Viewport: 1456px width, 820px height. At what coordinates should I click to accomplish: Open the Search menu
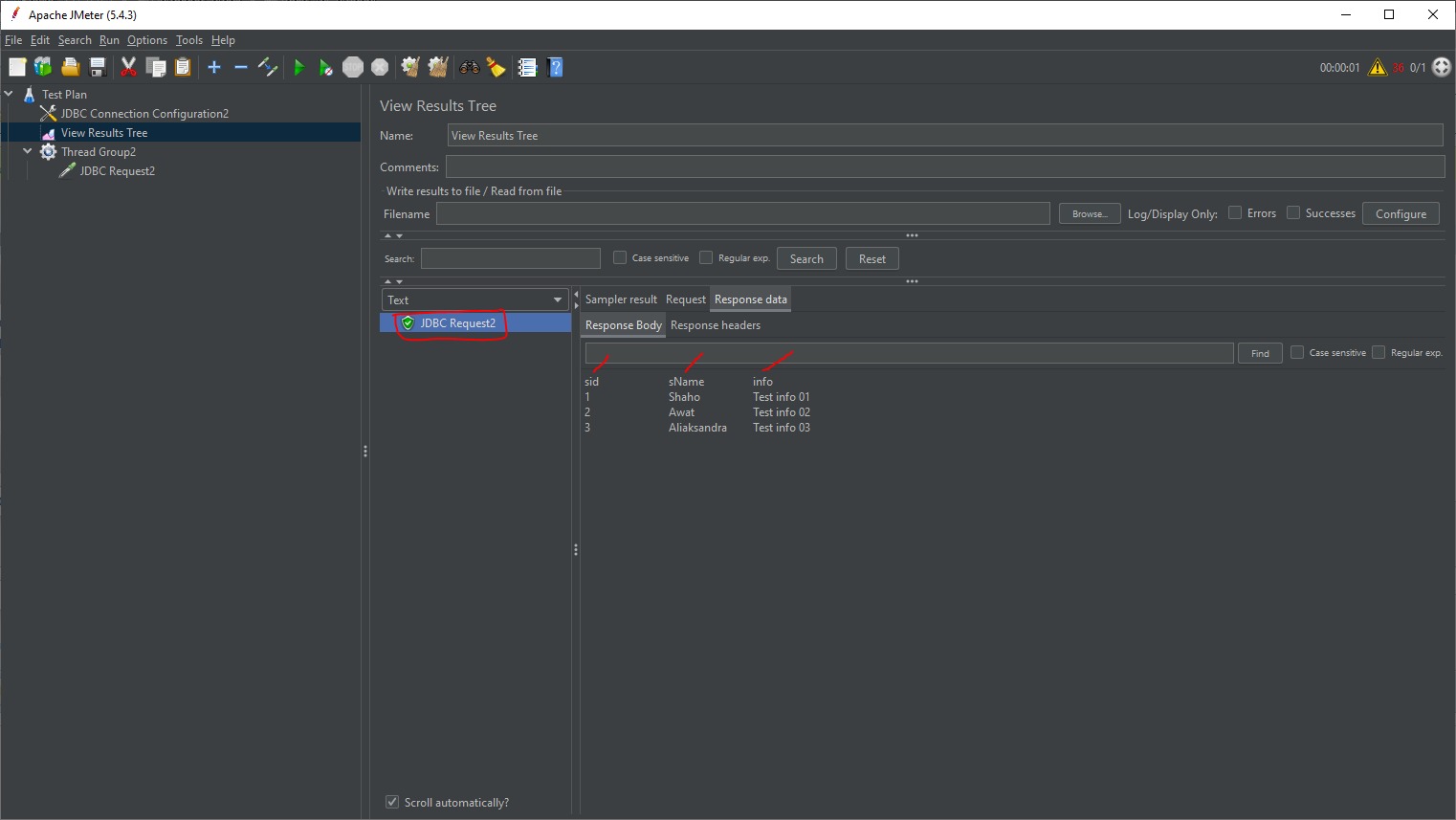(75, 40)
